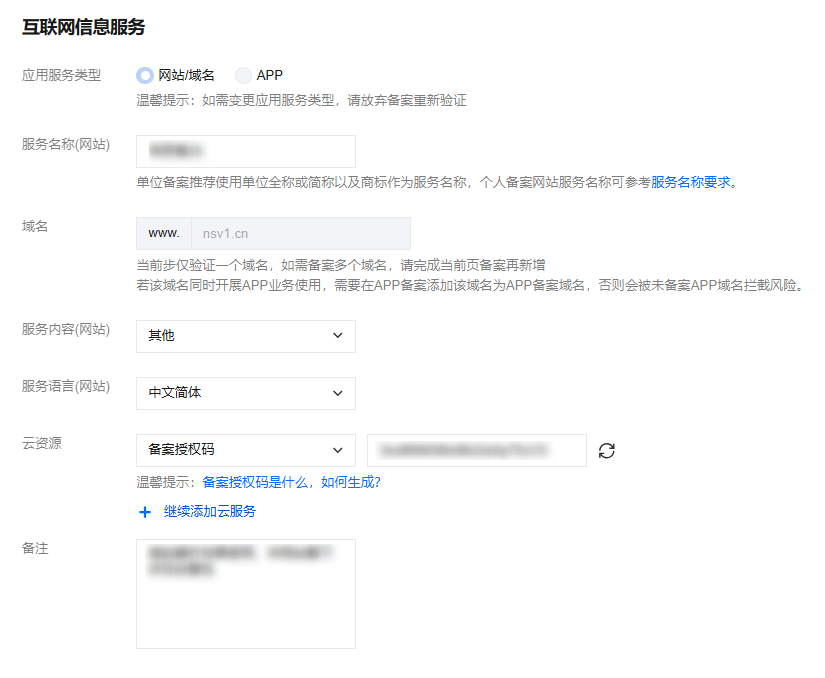Select the 网站/域名 radio button
Viewport: 825px width, 678px height.
tap(145, 75)
